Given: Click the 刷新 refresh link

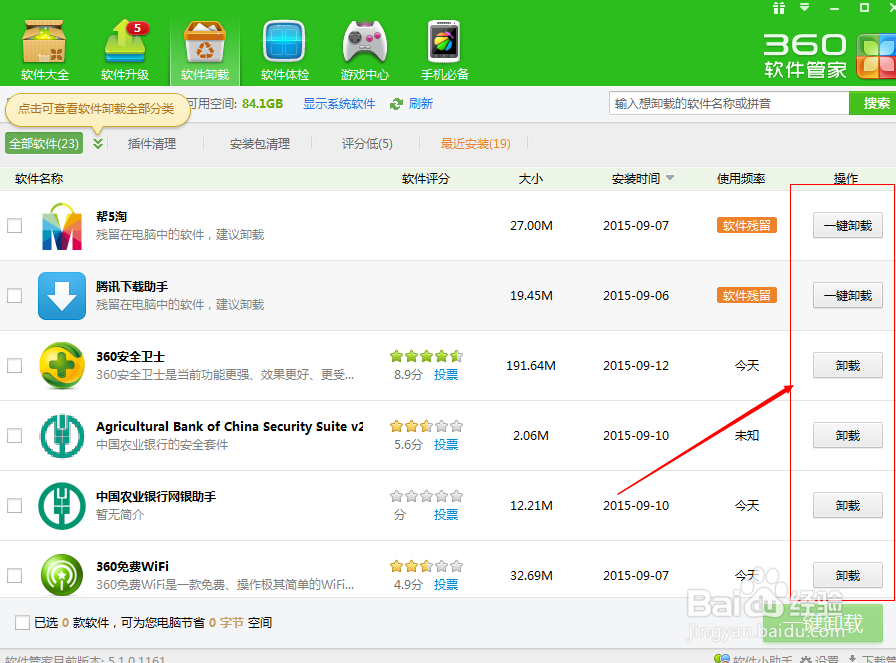Looking at the screenshot, I should tap(421, 103).
